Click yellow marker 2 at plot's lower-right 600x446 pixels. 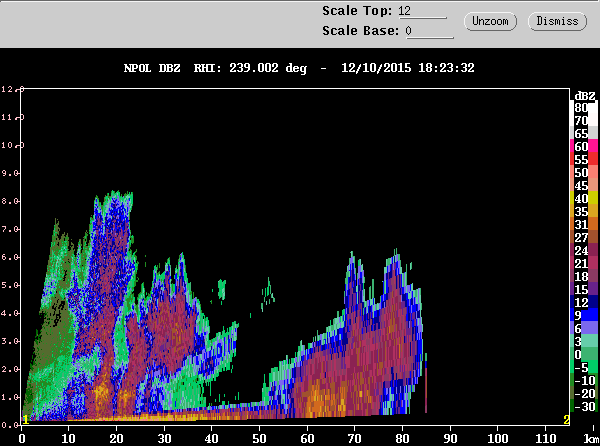566,418
